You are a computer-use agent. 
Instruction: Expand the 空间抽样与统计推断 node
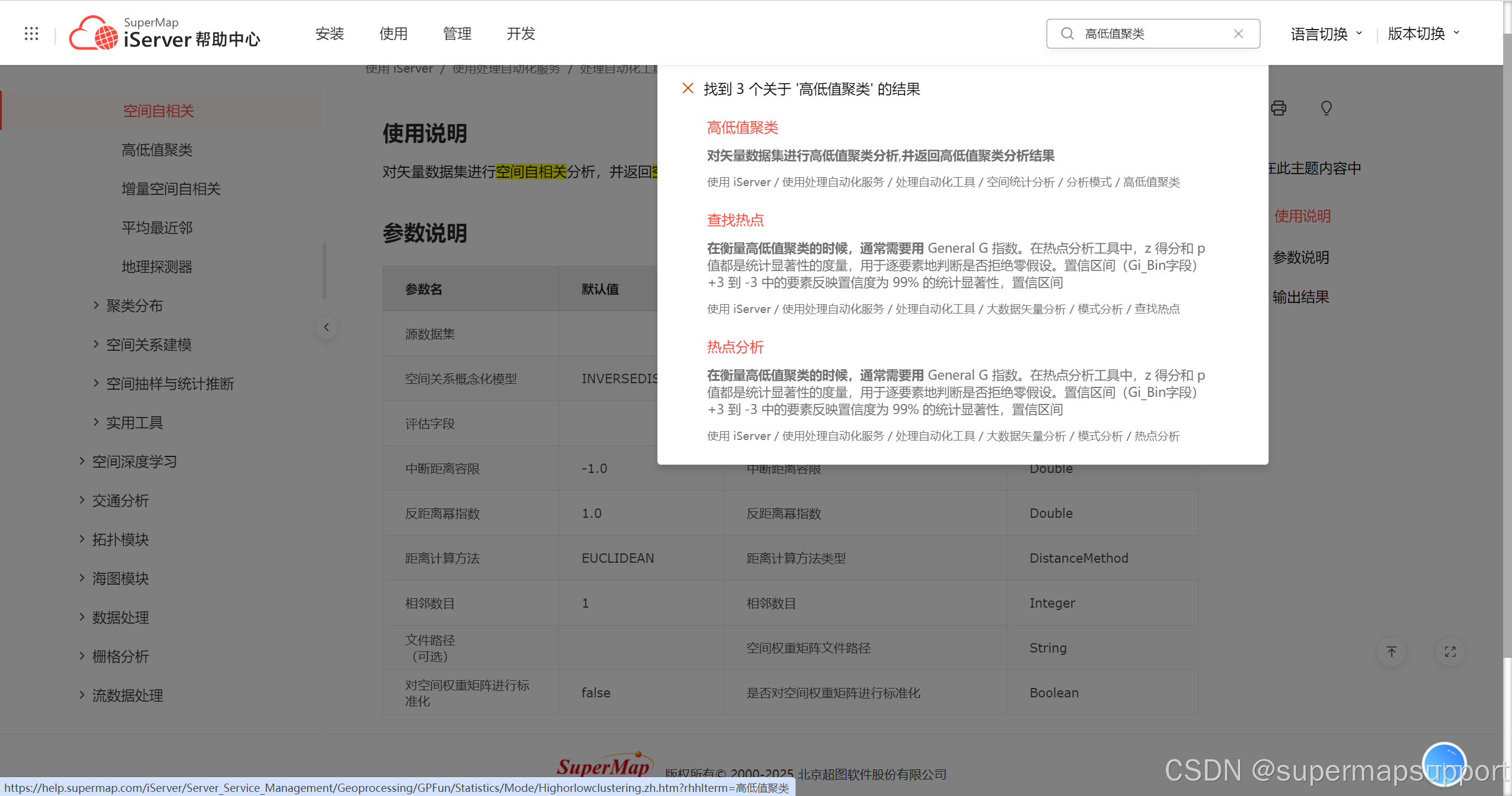[96, 383]
